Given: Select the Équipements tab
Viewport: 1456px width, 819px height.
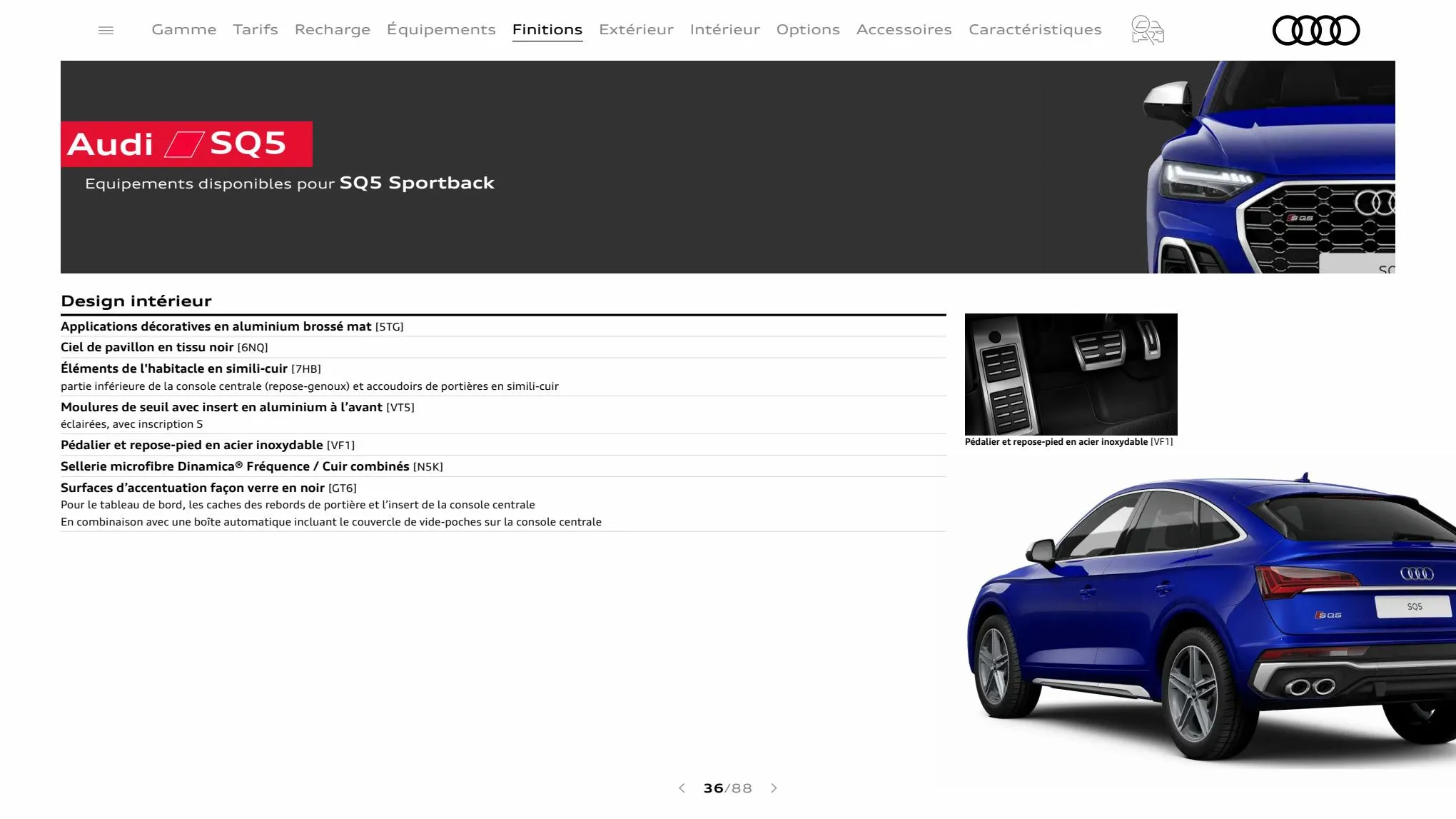Looking at the screenshot, I should [441, 29].
